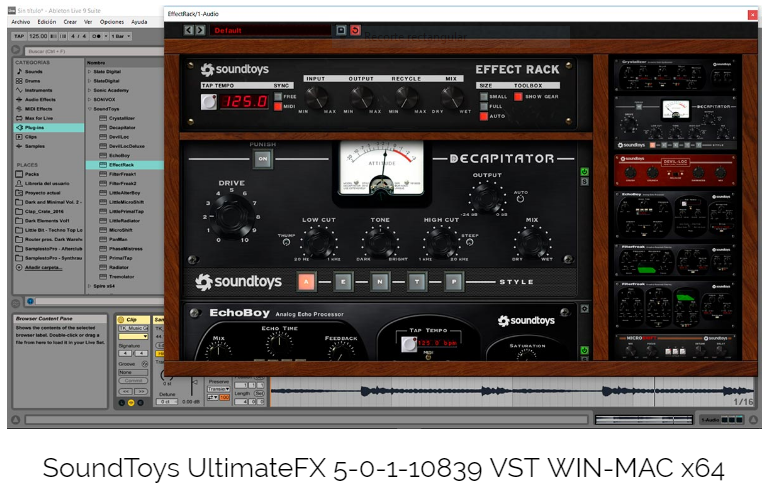Image resolution: width=768 pixels, height=495 pixels.
Task: Click the save preset disk icon
Action: coord(341,30)
